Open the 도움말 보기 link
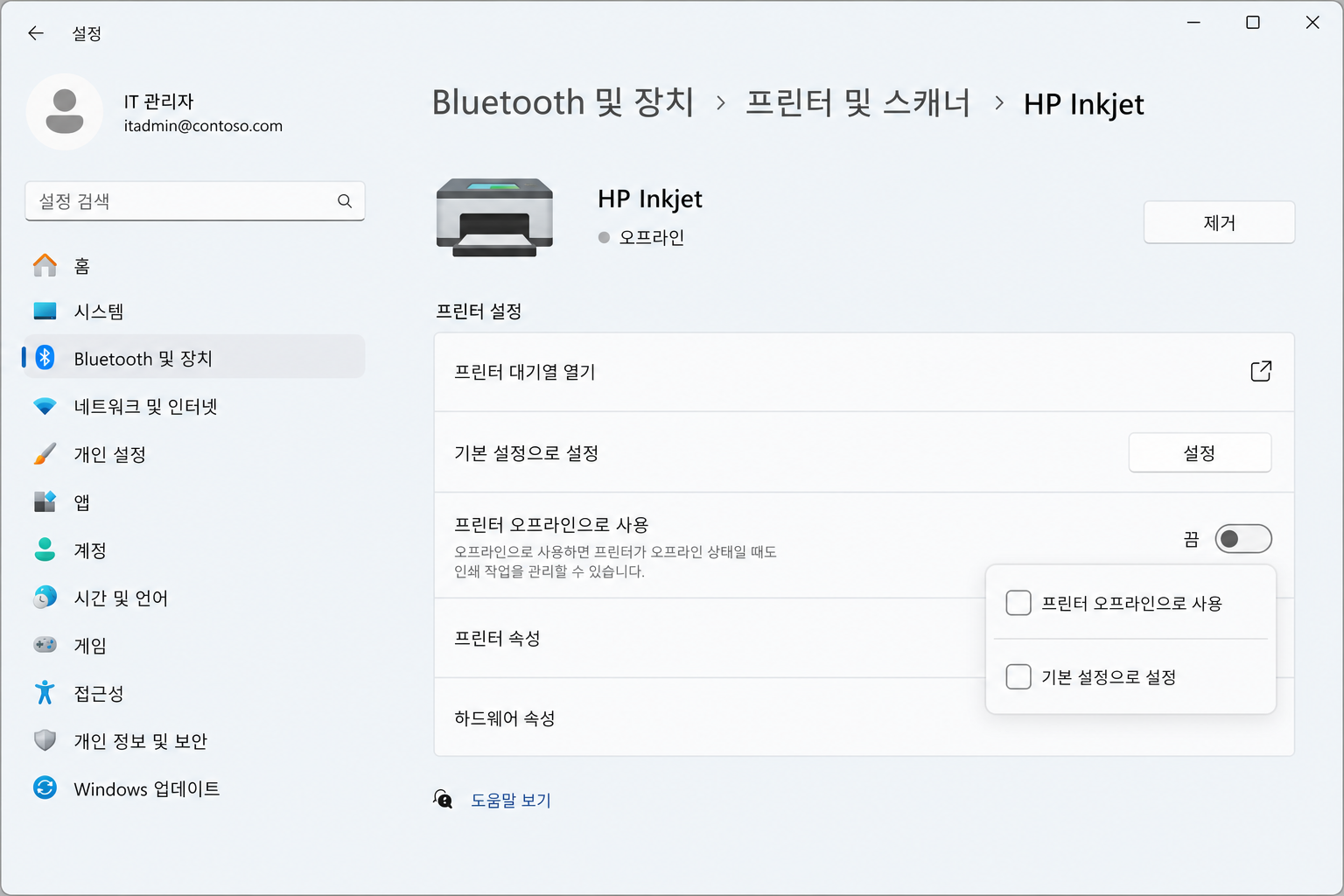Viewport: 1344px width, 896px height. [511, 800]
